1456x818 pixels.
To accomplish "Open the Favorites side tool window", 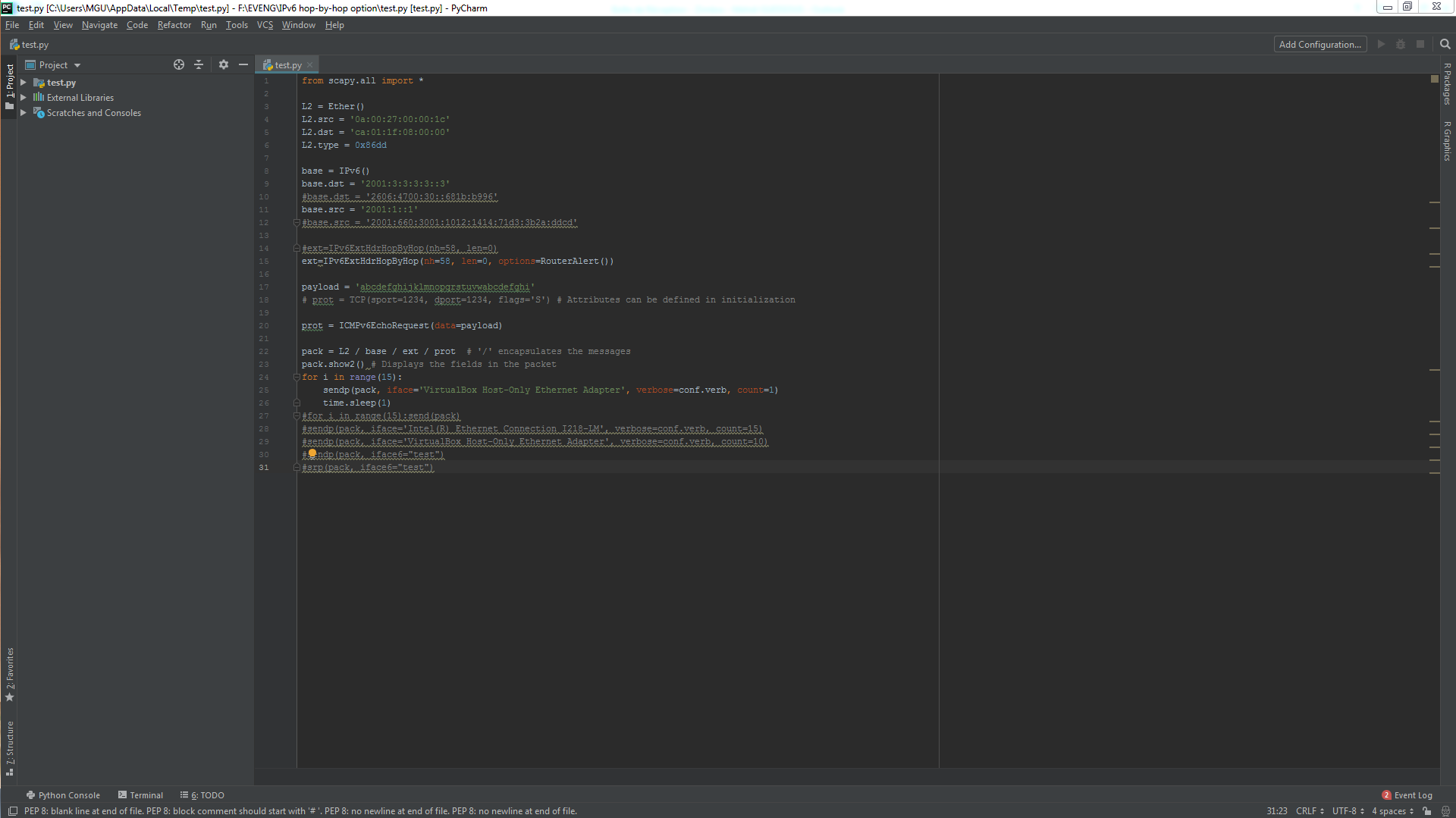I will [10, 674].
